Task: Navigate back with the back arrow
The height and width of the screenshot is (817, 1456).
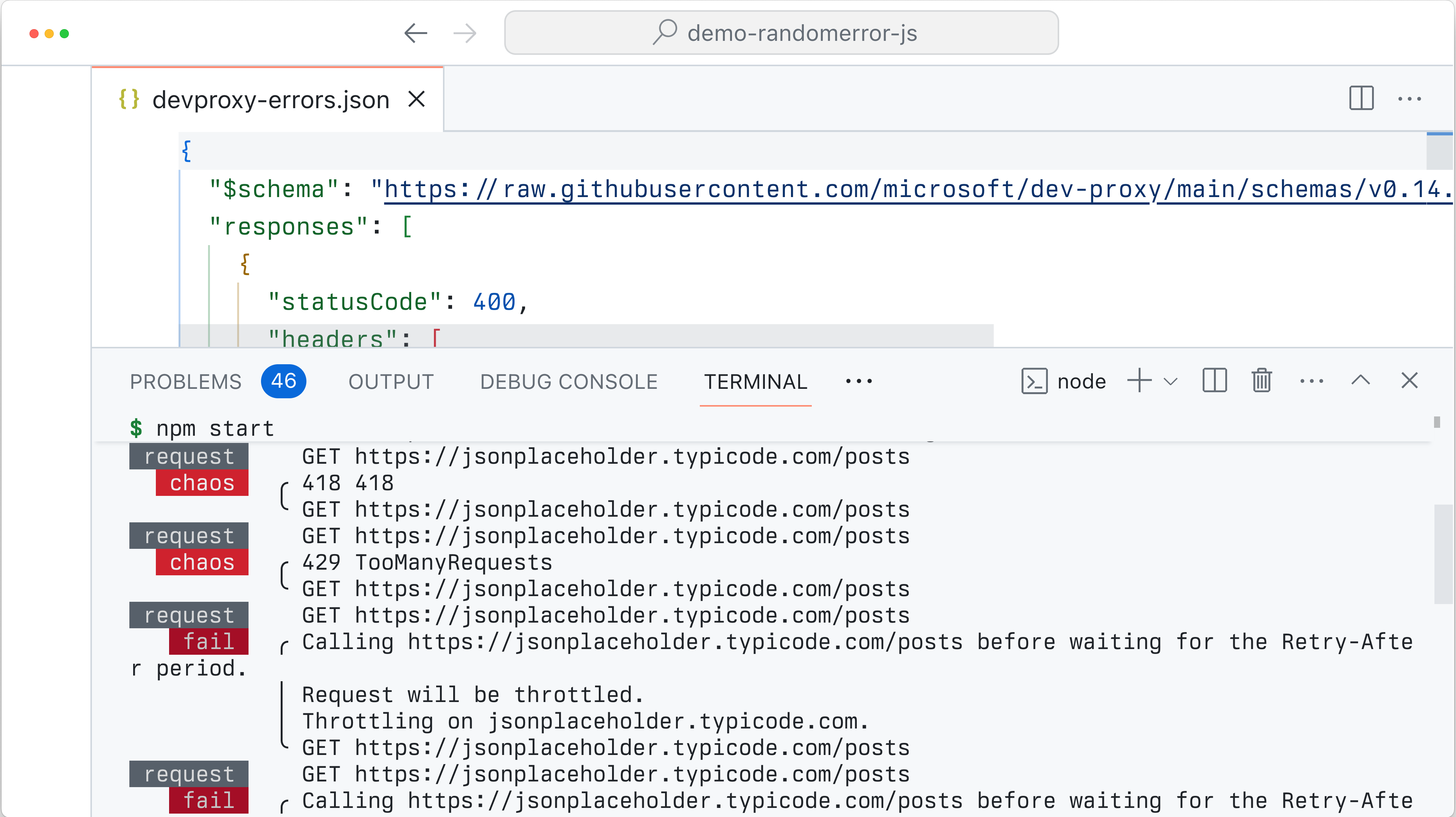Action: point(415,33)
